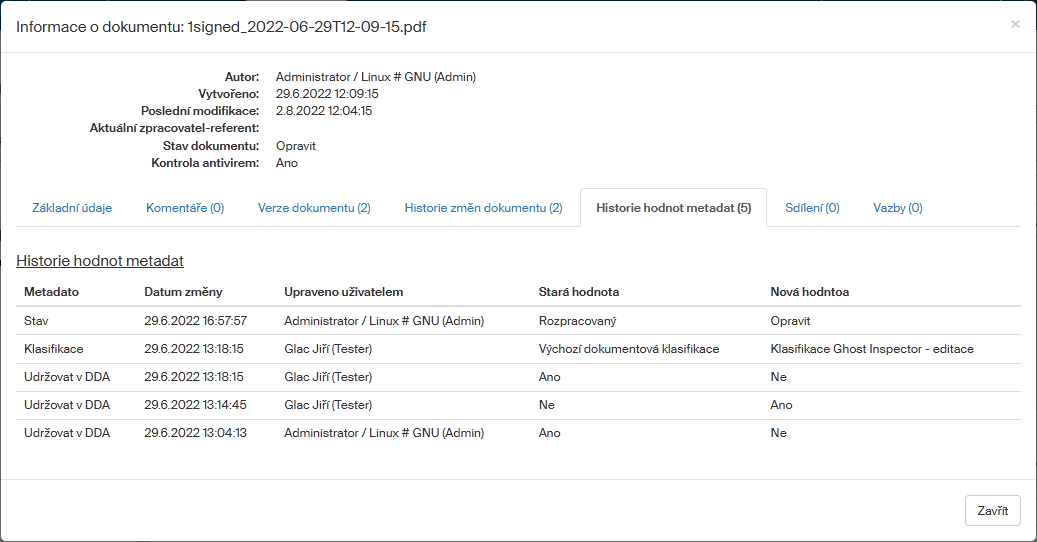Click the Datum změny column header
Viewport: 1037px width, 542px height.
coord(183,292)
